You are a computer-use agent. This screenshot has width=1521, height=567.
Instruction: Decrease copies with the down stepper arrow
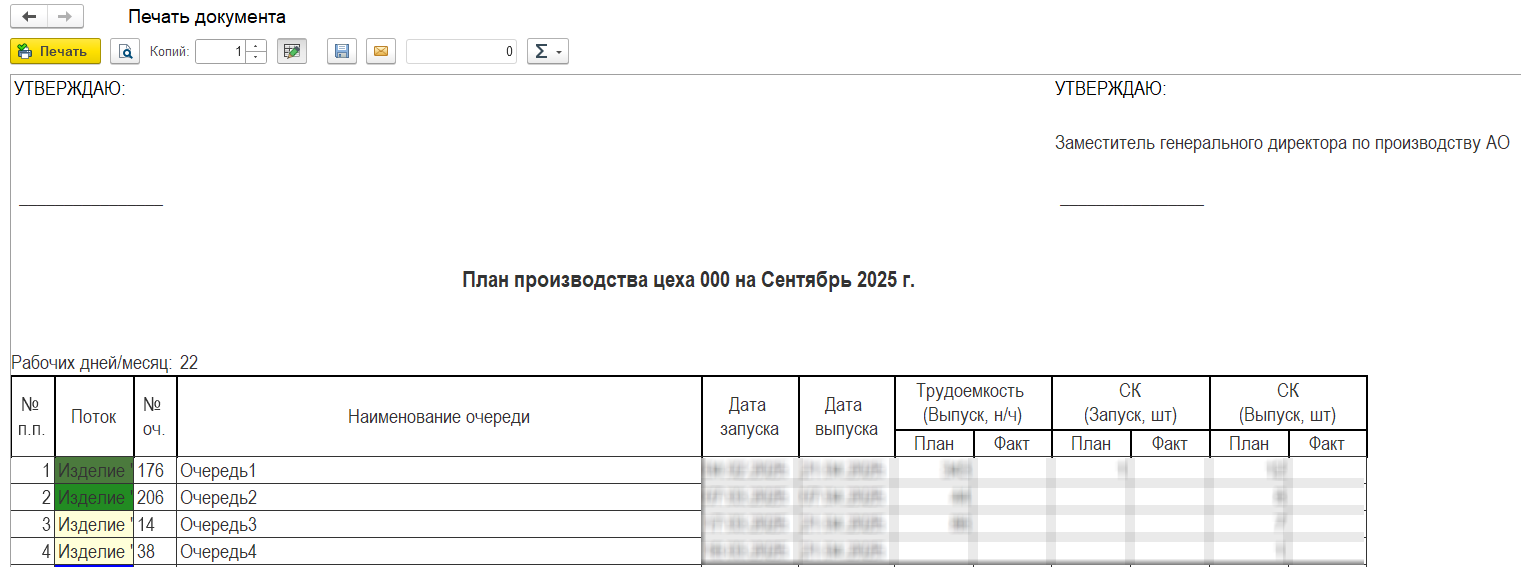pos(256,57)
